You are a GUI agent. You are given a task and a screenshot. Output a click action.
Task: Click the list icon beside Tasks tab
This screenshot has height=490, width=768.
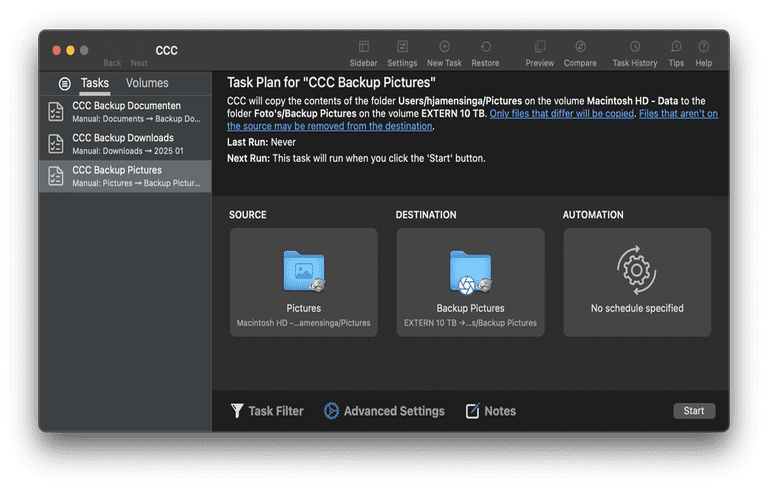[65, 84]
